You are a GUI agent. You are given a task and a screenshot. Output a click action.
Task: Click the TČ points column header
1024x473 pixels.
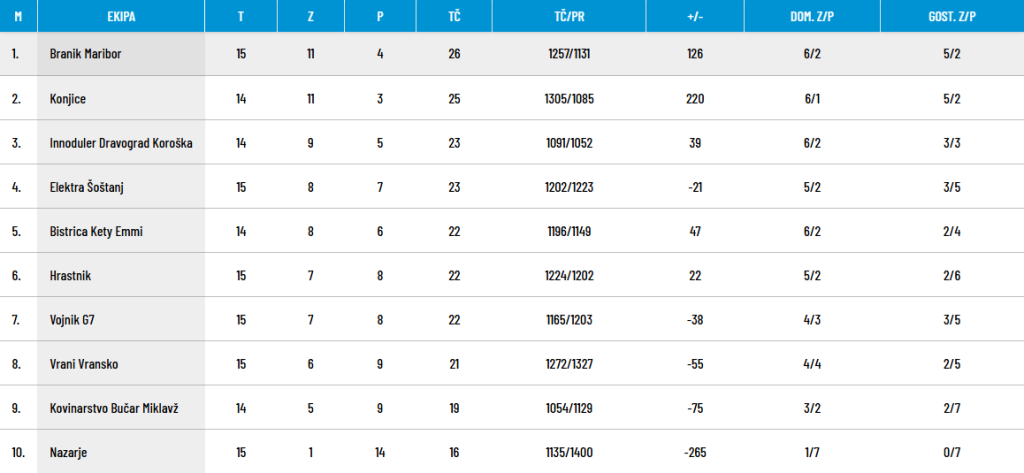tap(454, 17)
